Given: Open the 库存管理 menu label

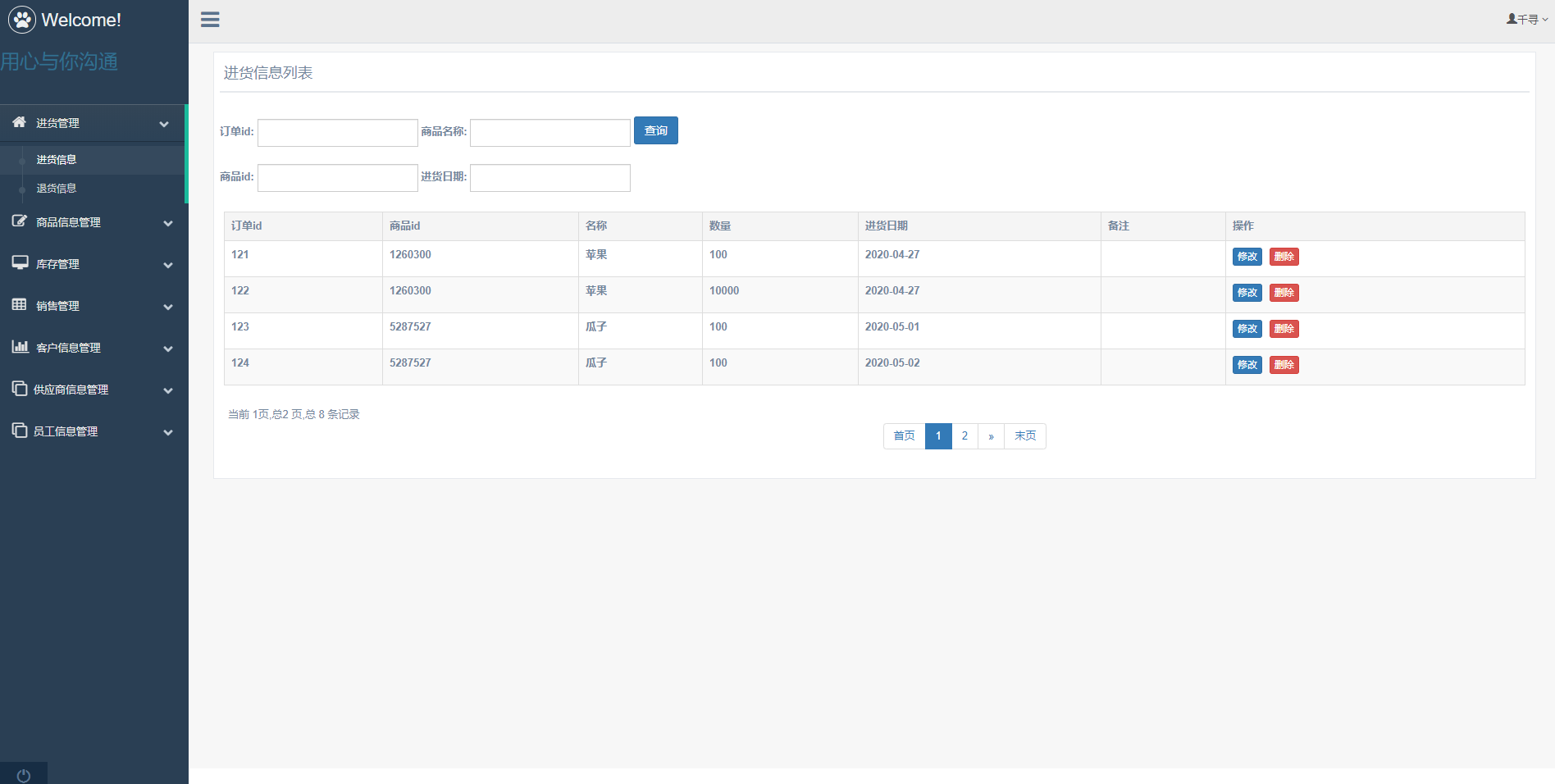Looking at the screenshot, I should click(x=58, y=264).
